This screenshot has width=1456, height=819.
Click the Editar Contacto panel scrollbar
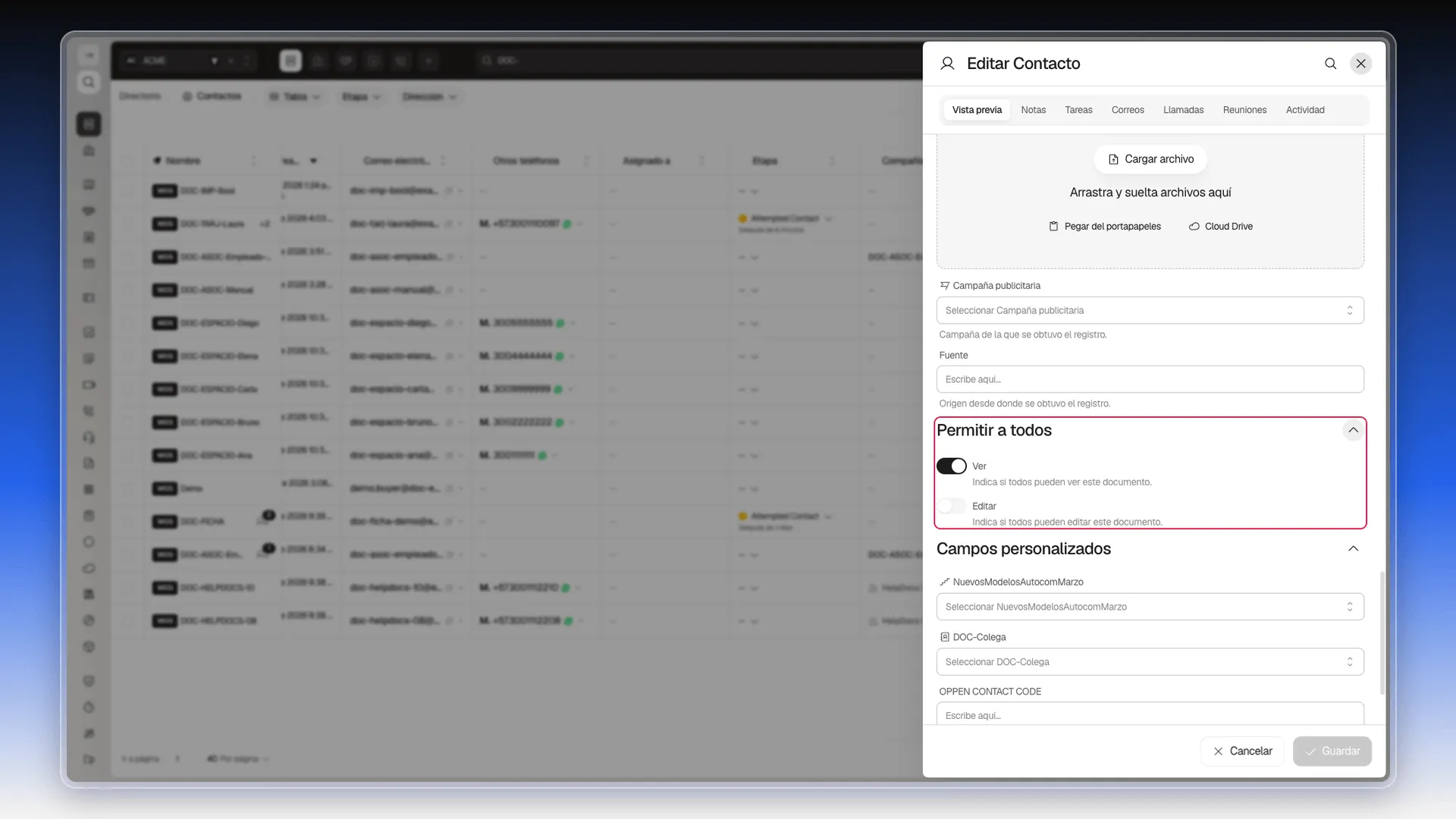coord(1382,633)
